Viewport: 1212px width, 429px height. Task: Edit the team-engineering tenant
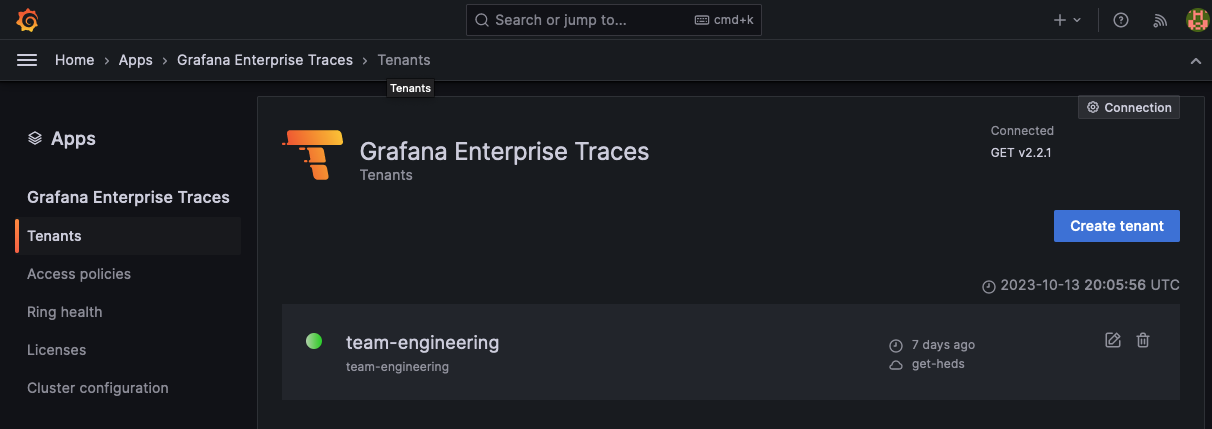(1113, 340)
